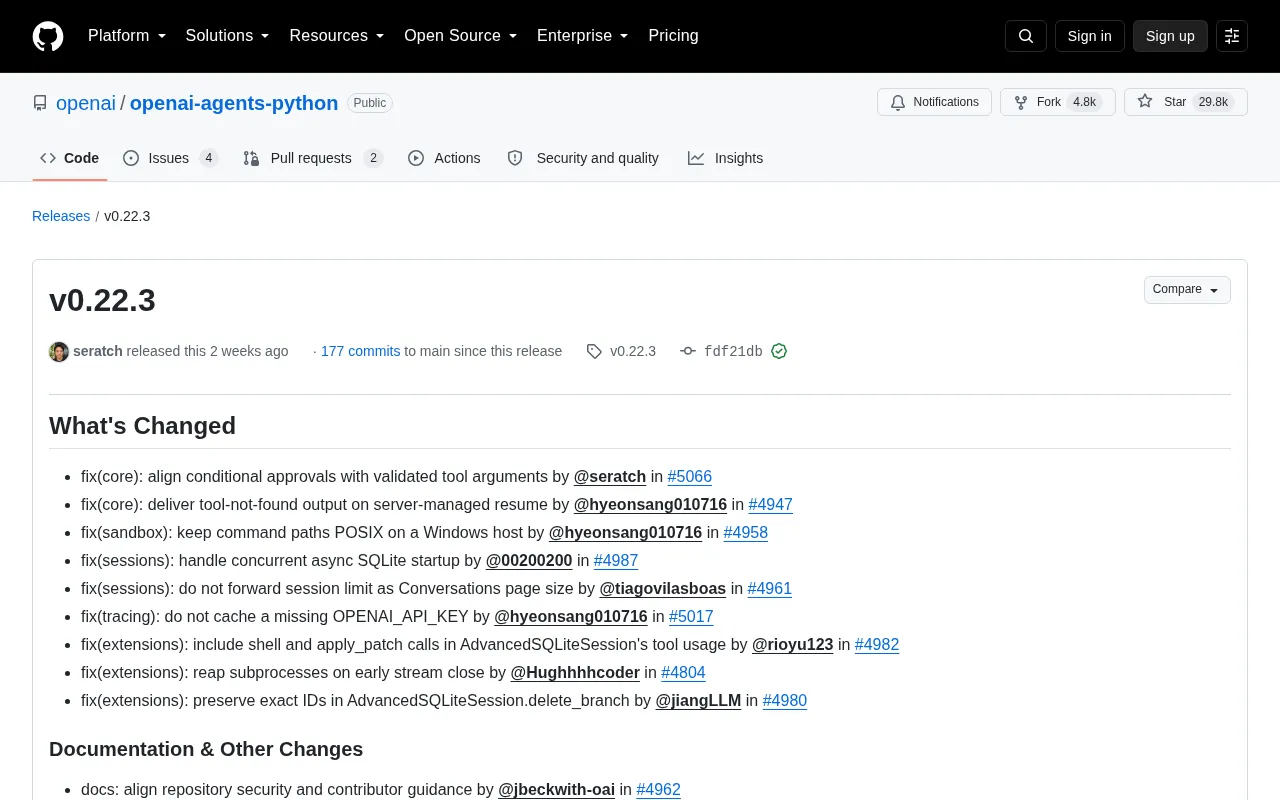The height and width of the screenshot is (800, 1280).
Task: Click the Notifications bell button
Action: pos(934,102)
